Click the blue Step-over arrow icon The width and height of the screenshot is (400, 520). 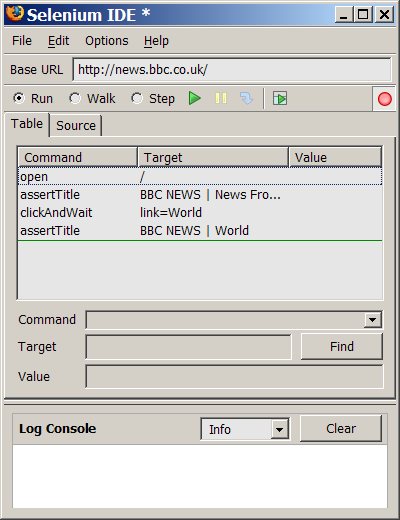tap(246, 98)
